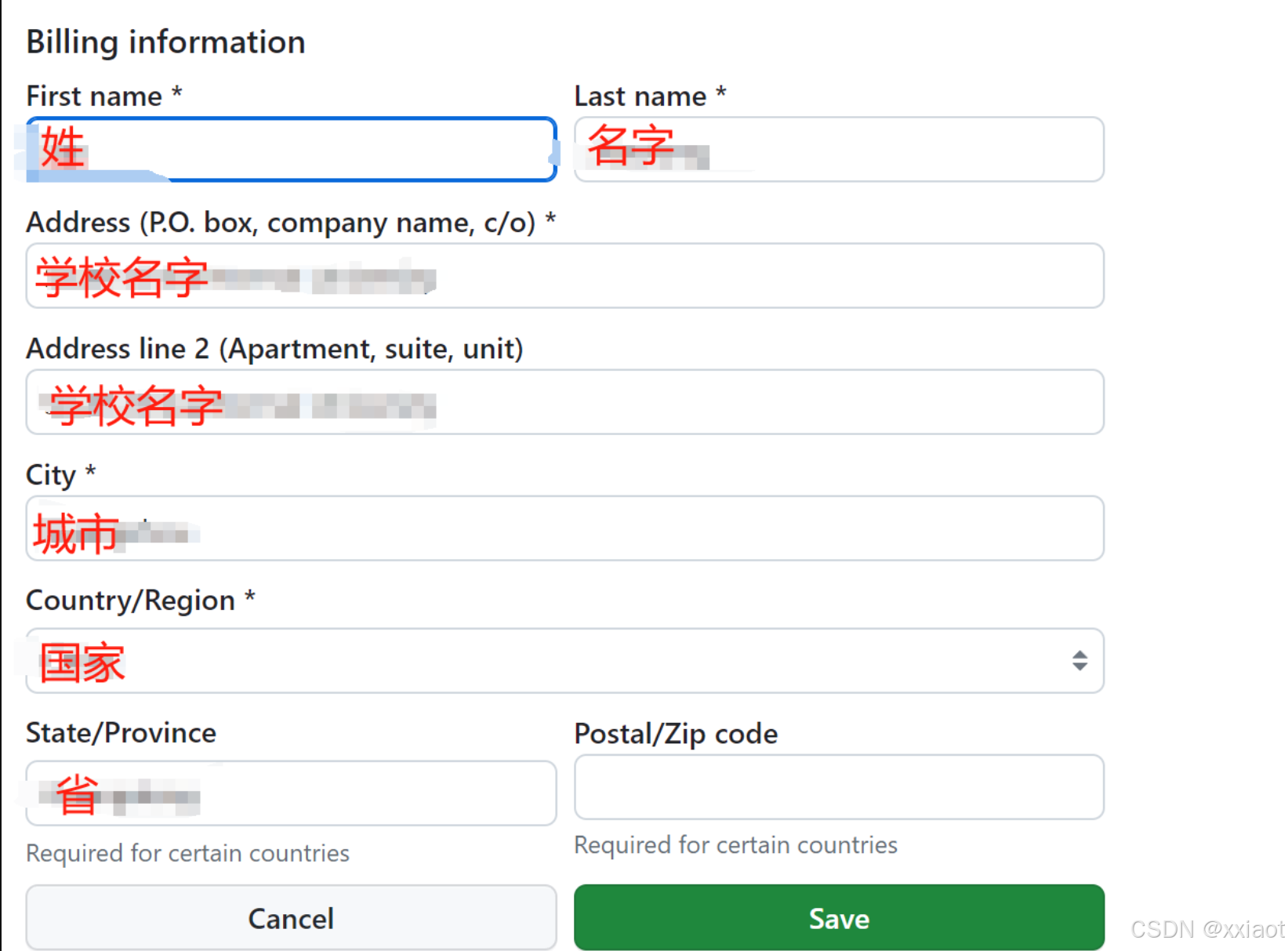1288x951 pixels.
Task: Select the City input field
Action: [x=564, y=528]
